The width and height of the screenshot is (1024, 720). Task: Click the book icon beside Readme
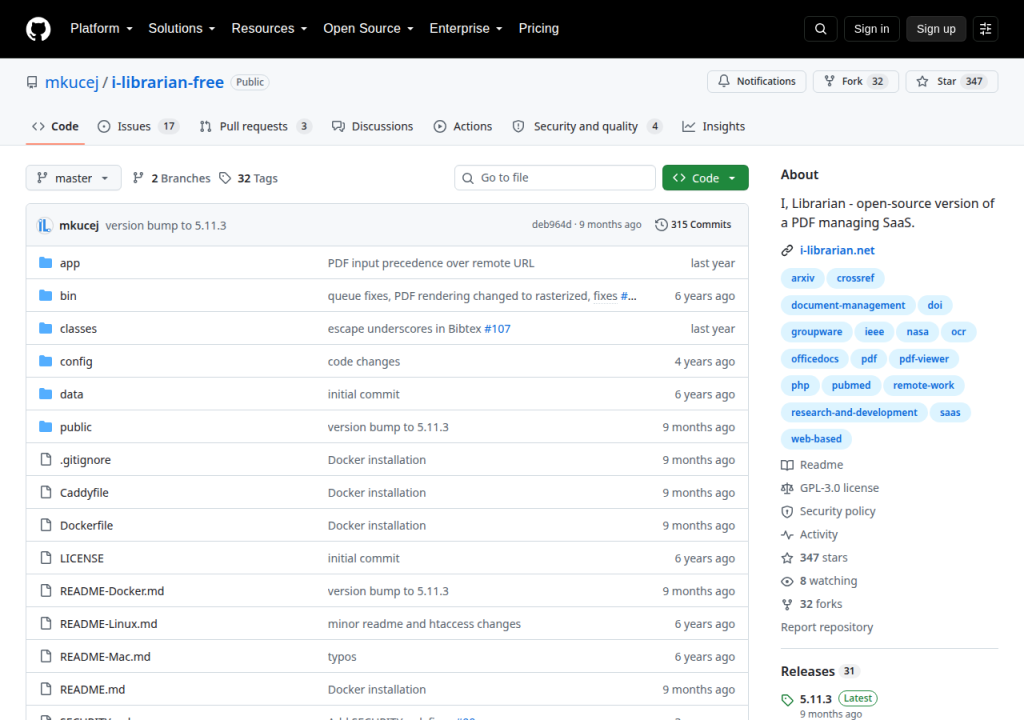[787, 465]
